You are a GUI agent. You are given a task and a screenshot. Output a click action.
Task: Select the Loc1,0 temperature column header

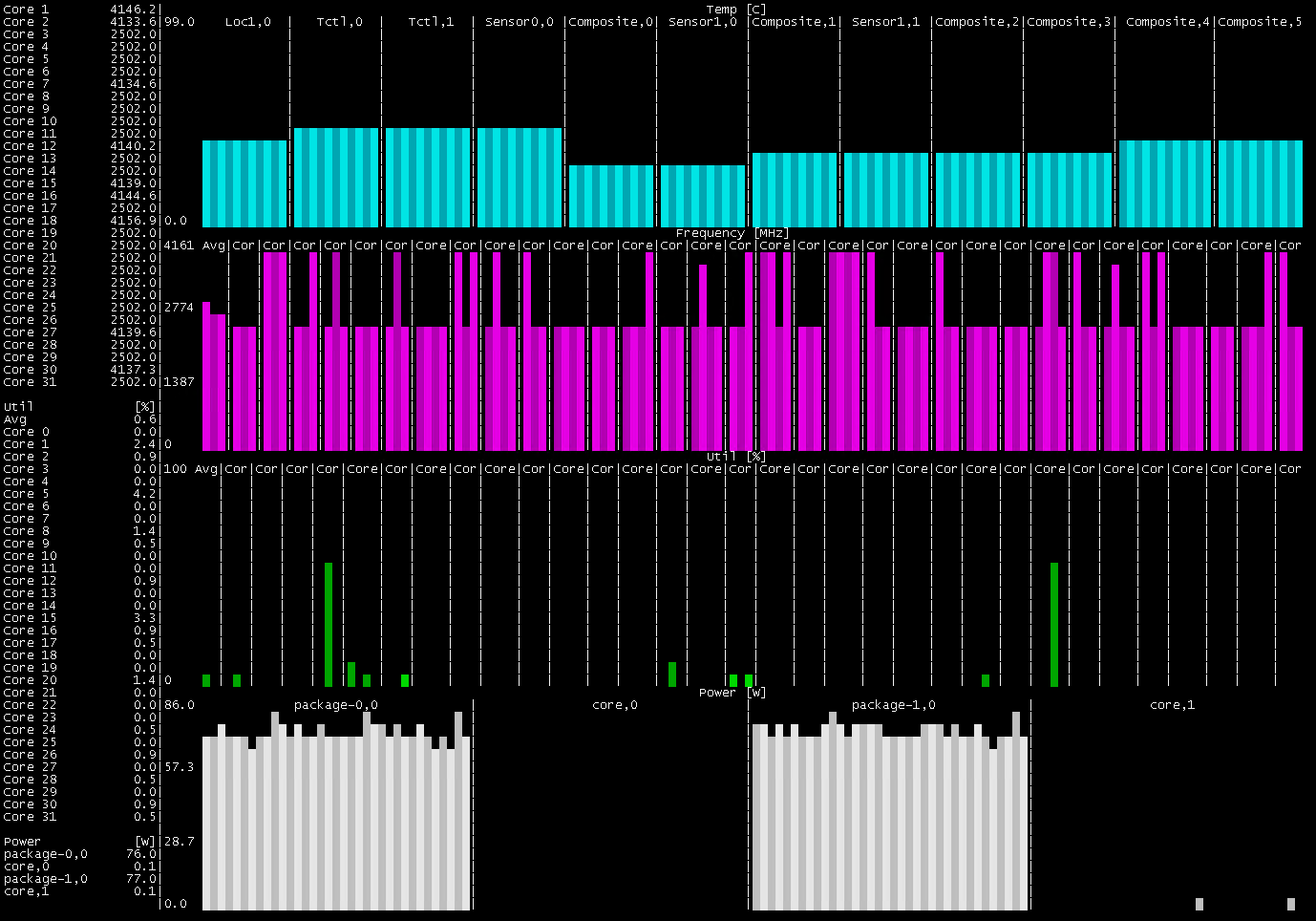tap(247, 22)
